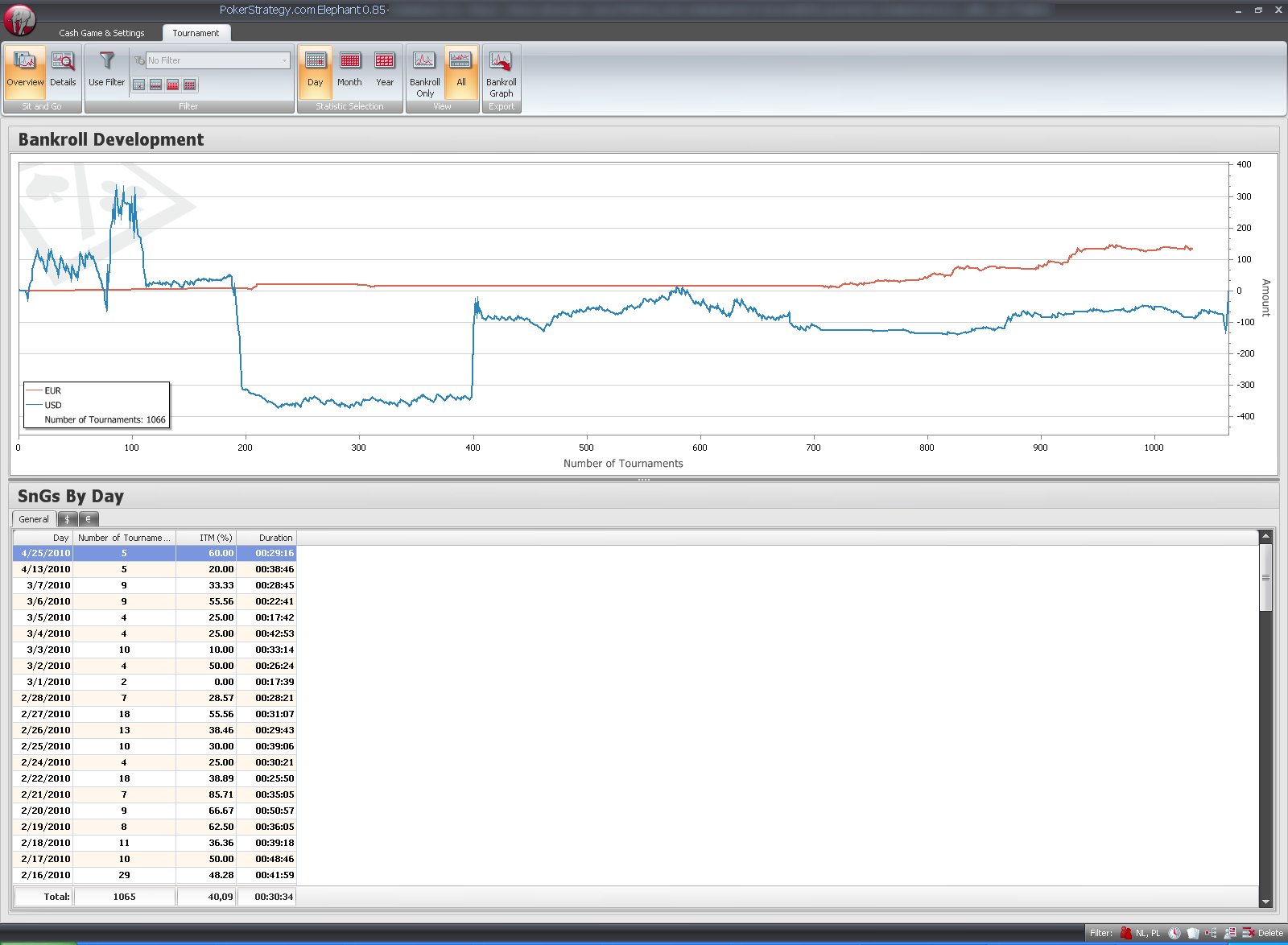Click the total ITM value 40,09
The width and height of the screenshot is (1288, 945).
point(206,897)
